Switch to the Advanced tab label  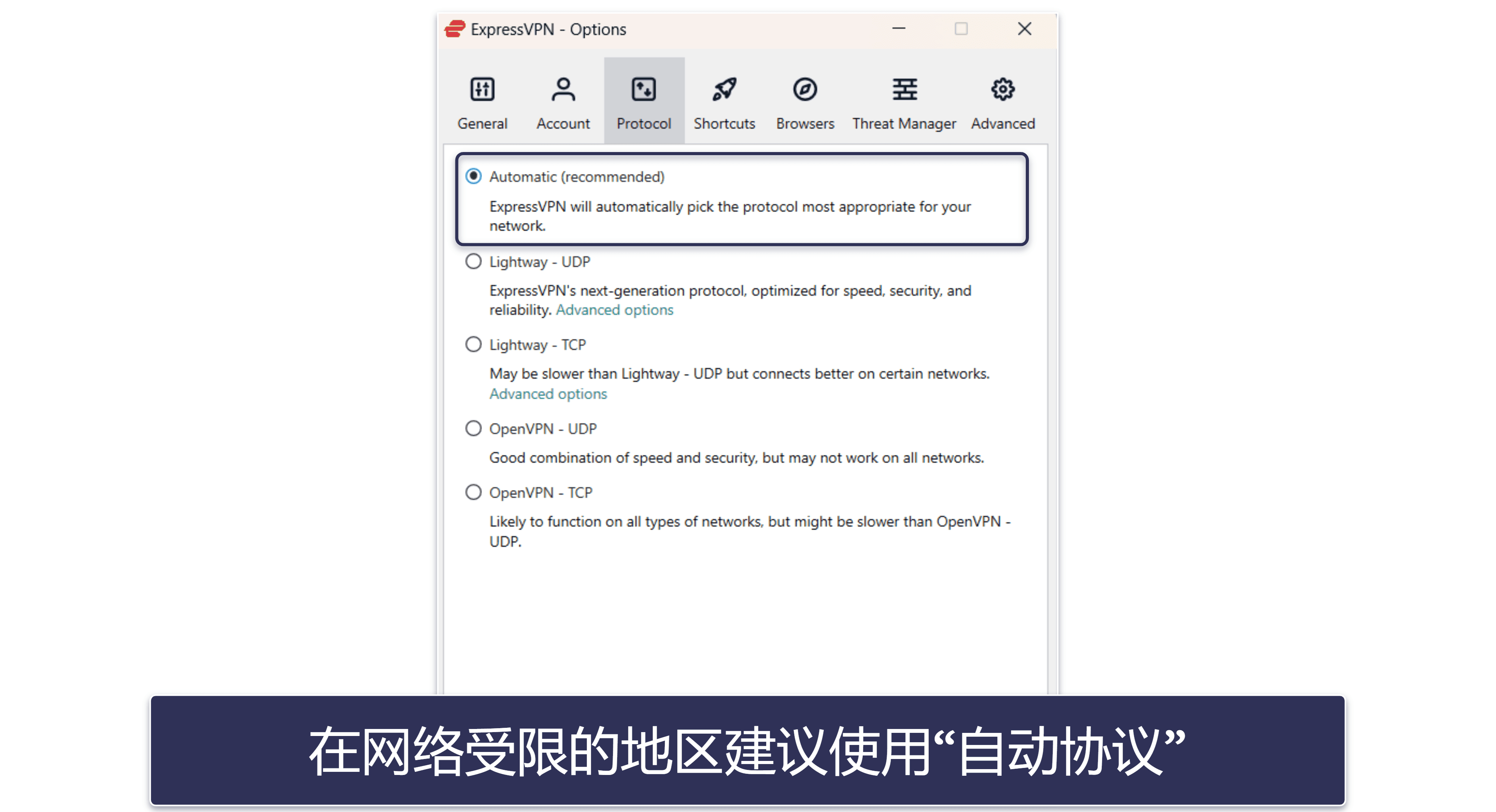1002,124
